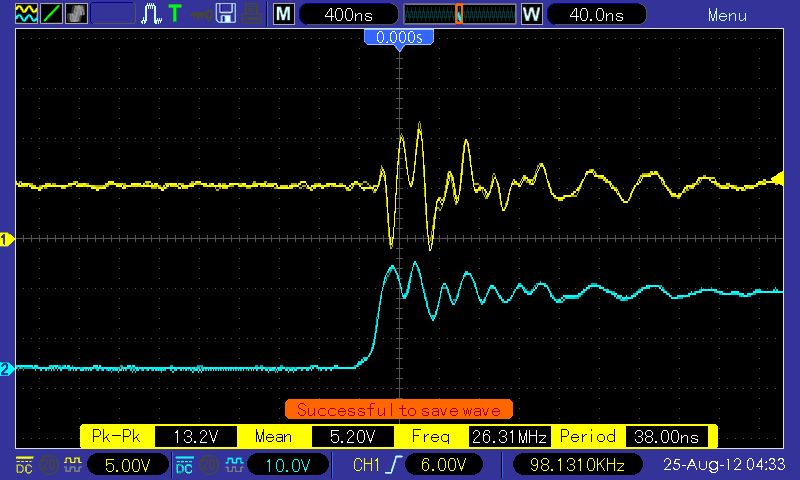Click the W window timebase icon
The image size is (800, 480).
[531, 14]
